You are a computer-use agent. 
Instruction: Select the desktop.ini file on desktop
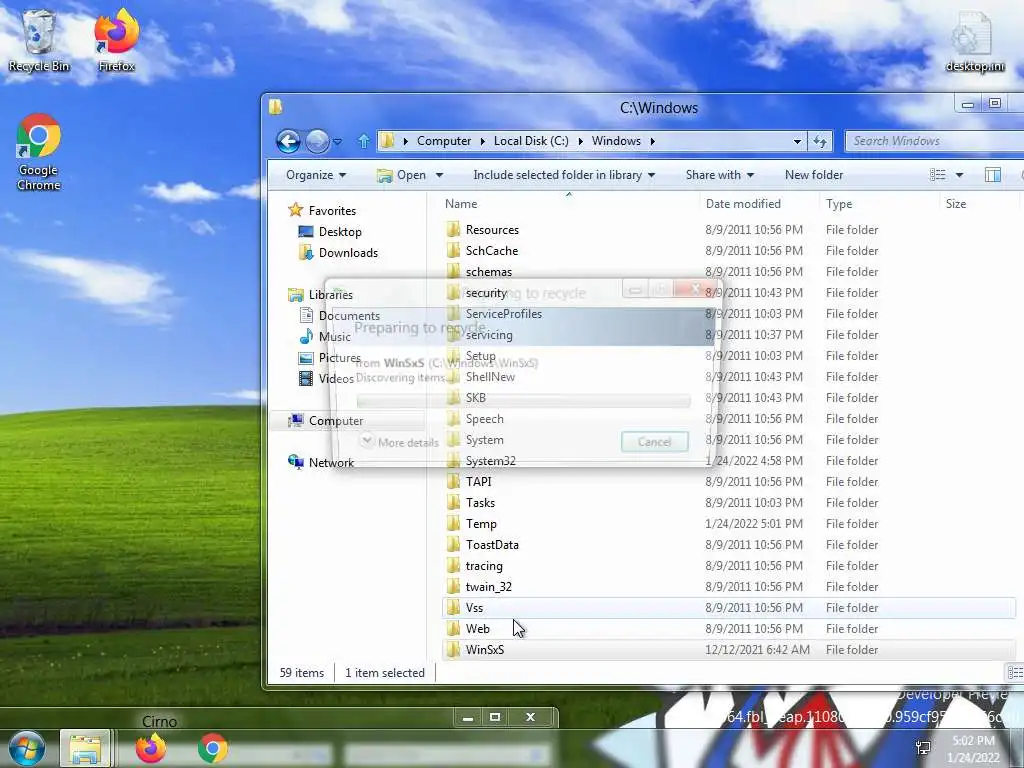pyautogui.click(x=974, y=41)
